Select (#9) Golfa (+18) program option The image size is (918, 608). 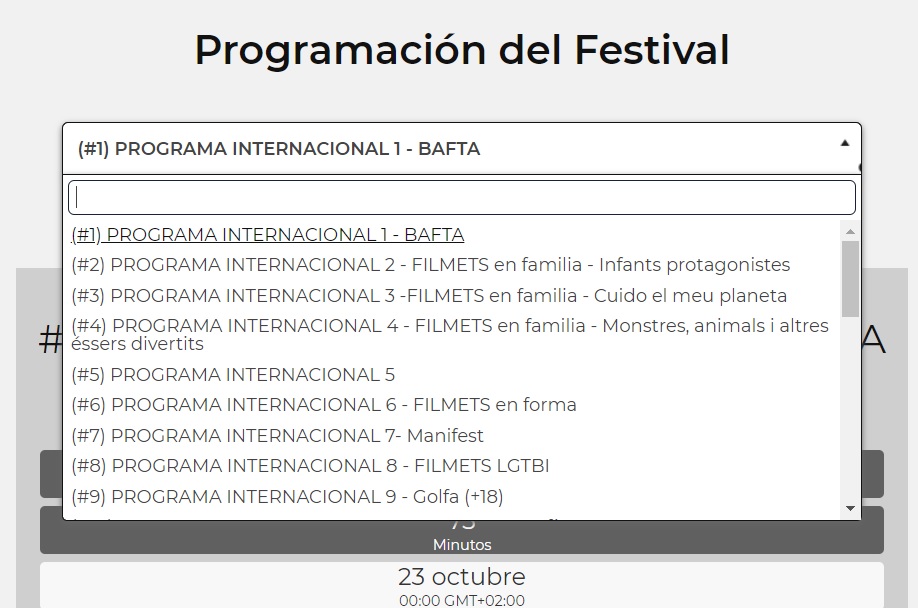pos(287,496)
